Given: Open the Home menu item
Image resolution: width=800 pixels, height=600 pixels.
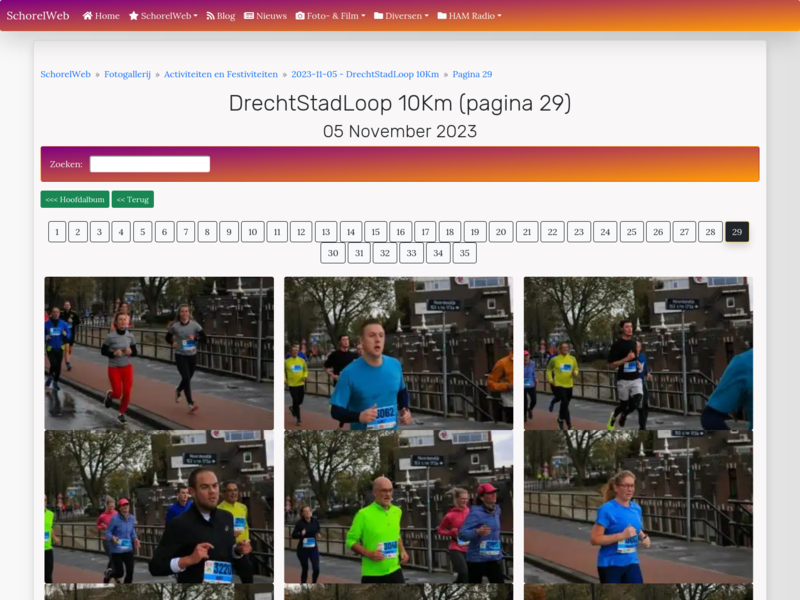Looking at the screenshot, I should 101,16.
